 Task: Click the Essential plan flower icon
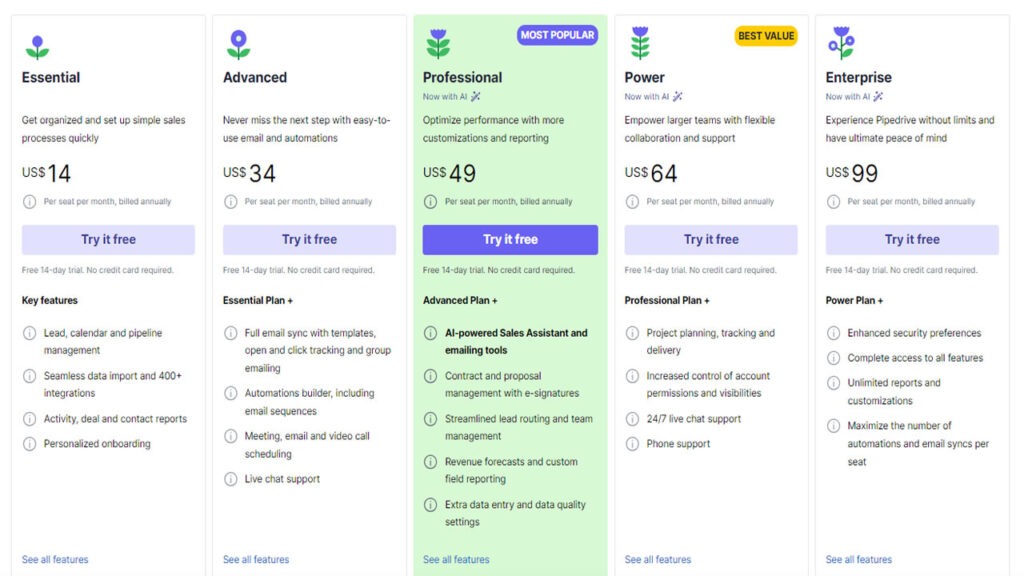[x=37, y=44]
